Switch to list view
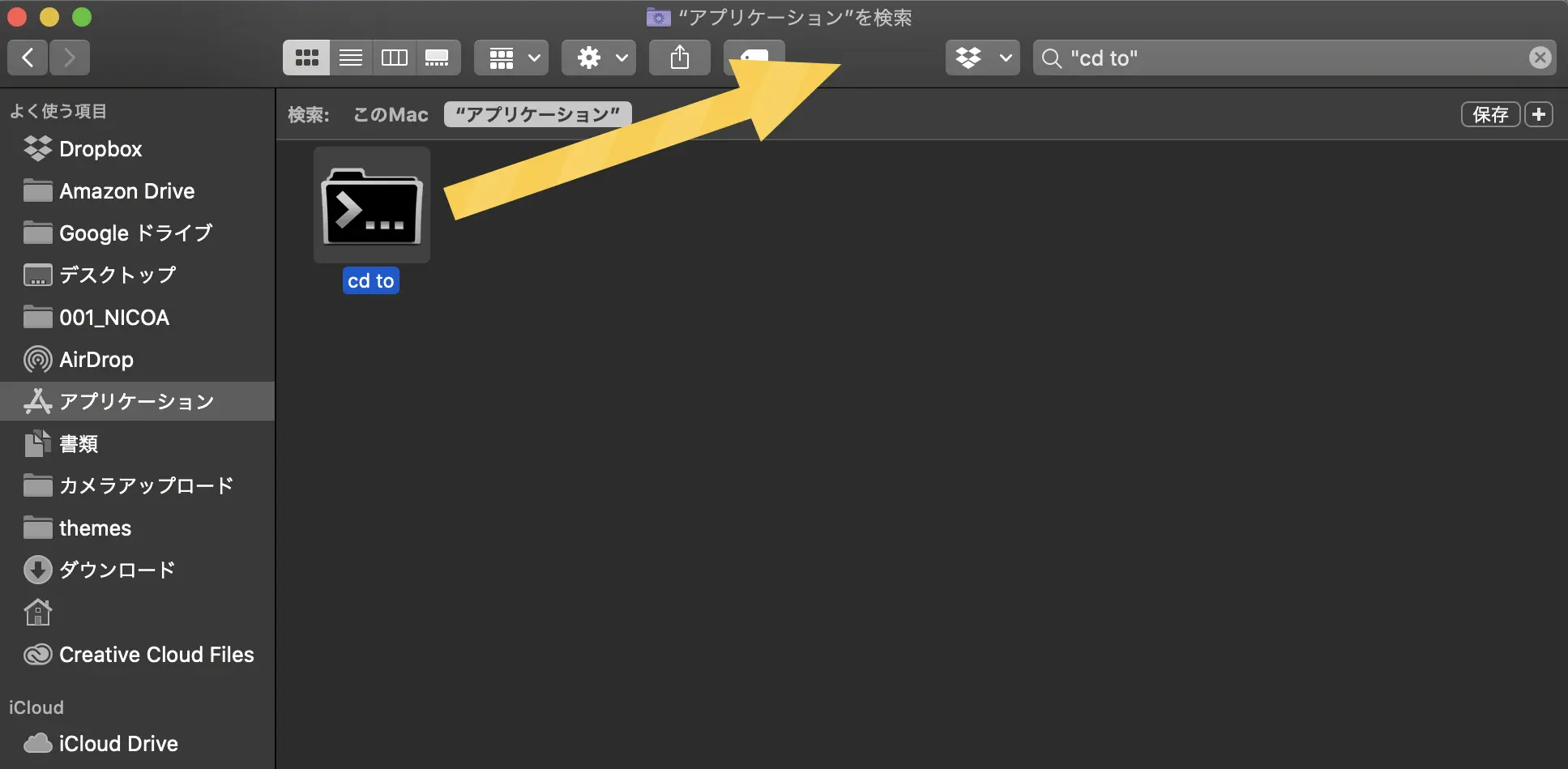1568x769 pixels. [x=351, y=58]
